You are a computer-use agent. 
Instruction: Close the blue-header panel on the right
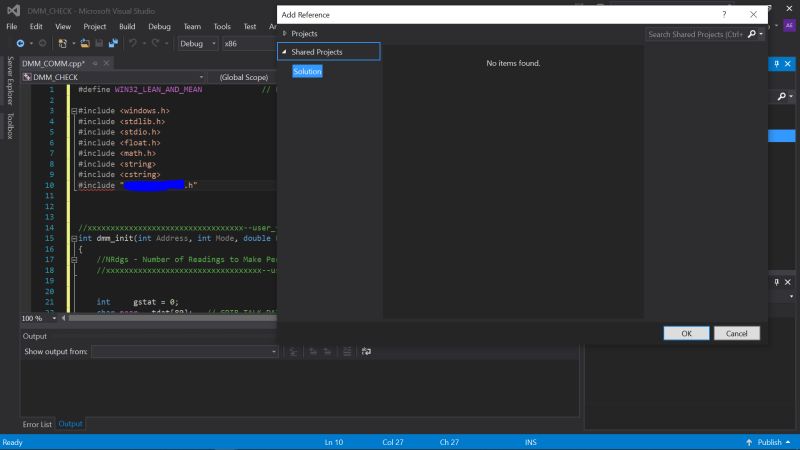[788, 64]
